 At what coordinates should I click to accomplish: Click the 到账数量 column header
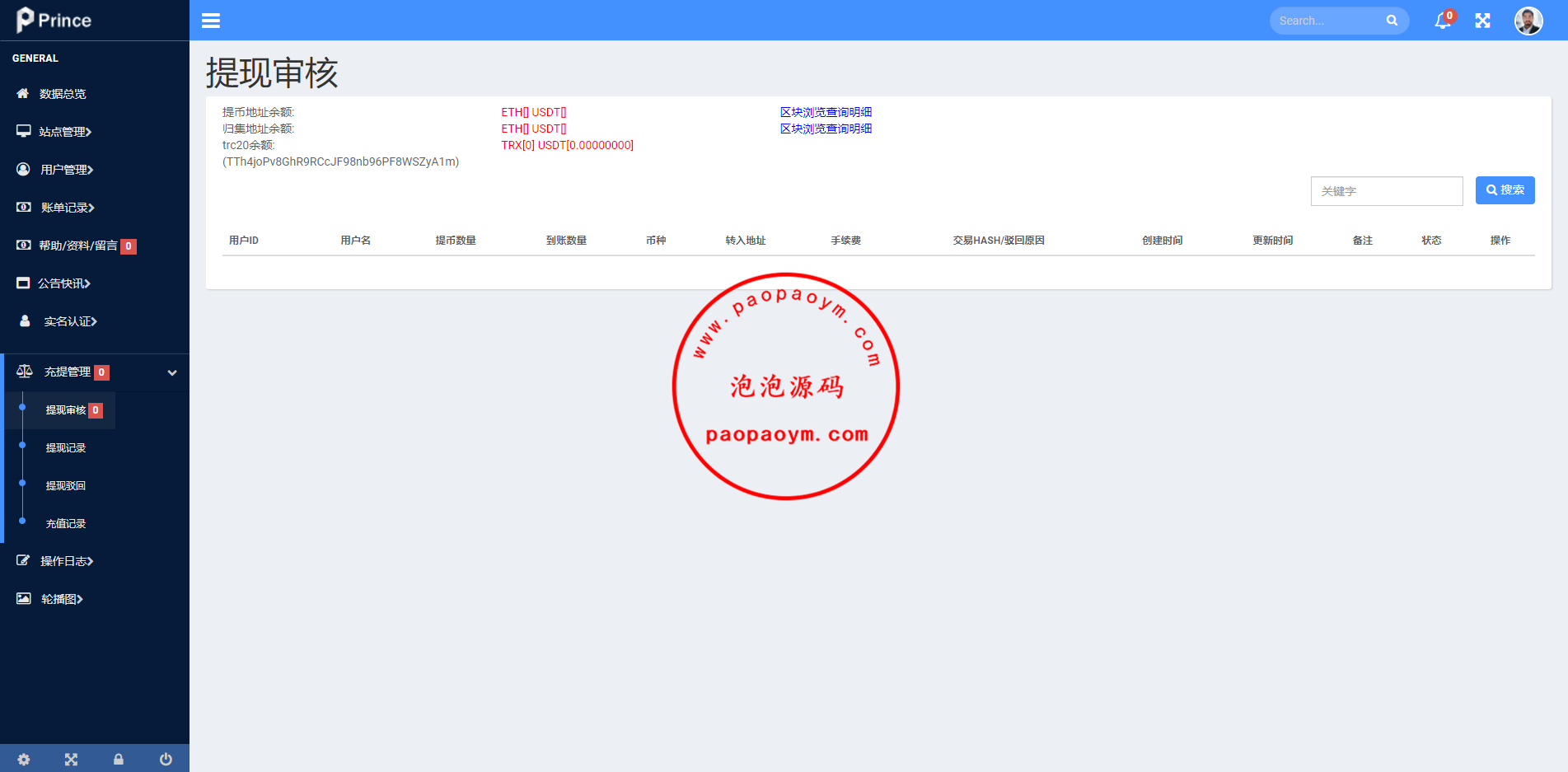pos(566,241)
